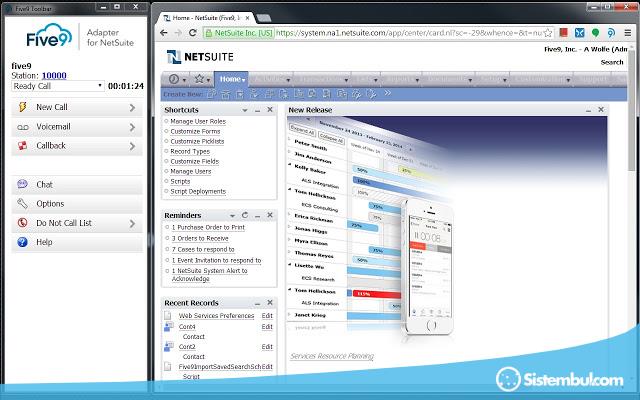This screenshot has height=400, width=640.
Task: Click the Home NetSuite browser tab title
Action: tap(206, 18)
